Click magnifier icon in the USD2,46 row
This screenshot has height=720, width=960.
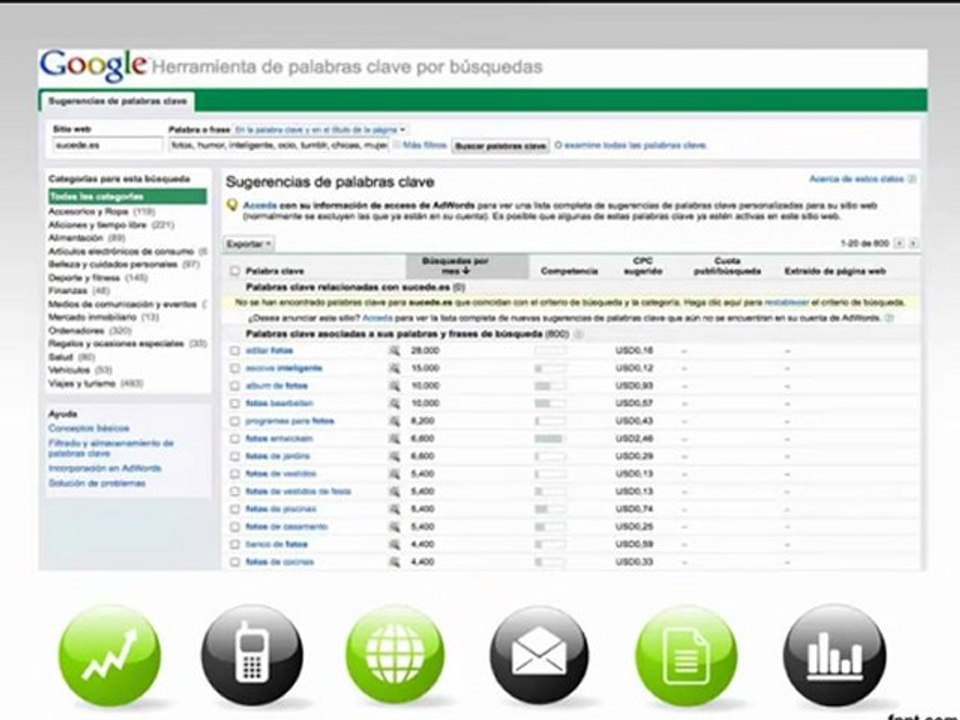394,439
